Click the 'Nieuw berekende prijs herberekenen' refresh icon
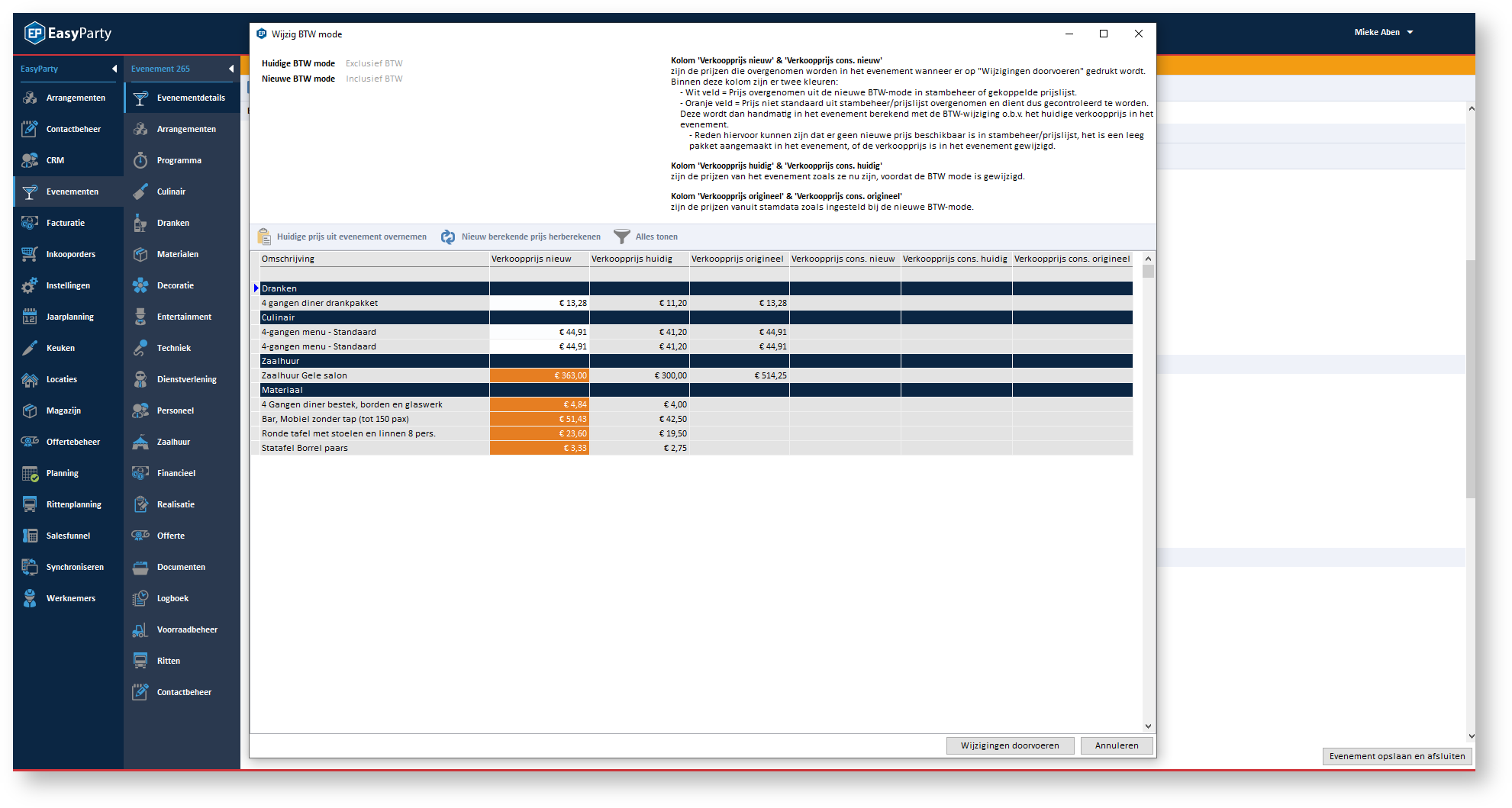The height and width of the screenshot is (808, 1512). pyautogui.click(x=448, y=237)
